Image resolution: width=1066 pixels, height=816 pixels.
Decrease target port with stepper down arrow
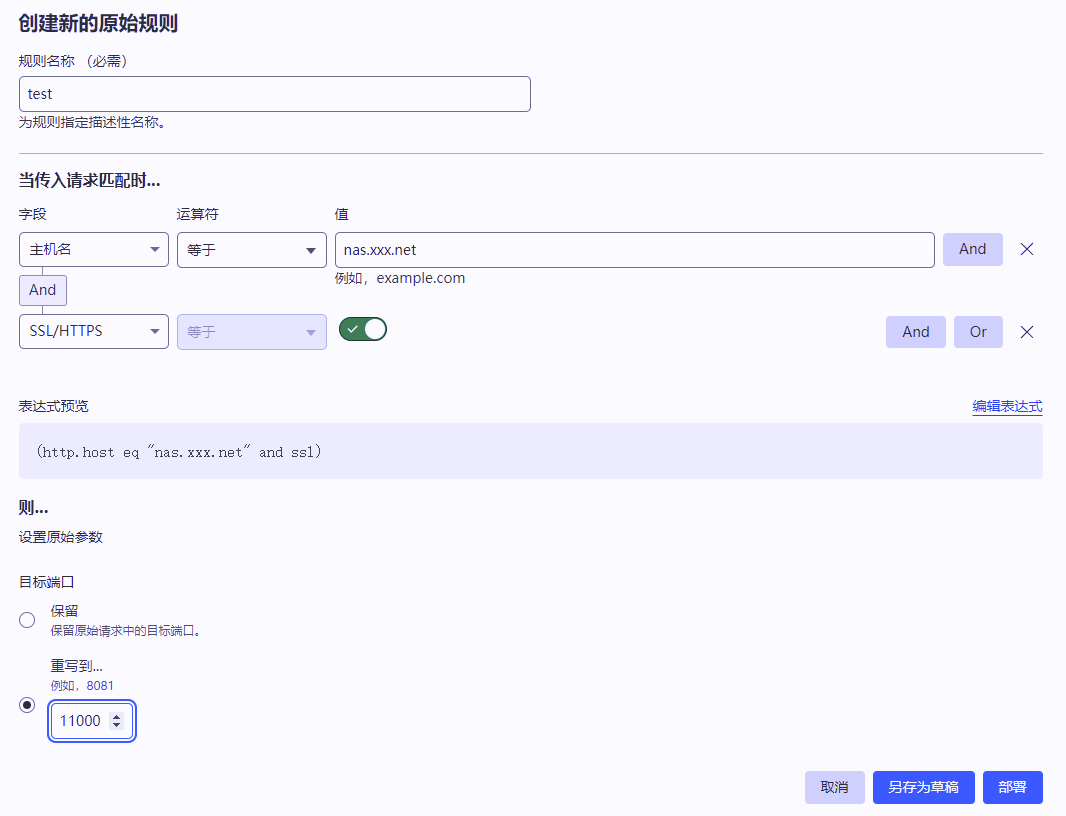[x=116, y=725]
